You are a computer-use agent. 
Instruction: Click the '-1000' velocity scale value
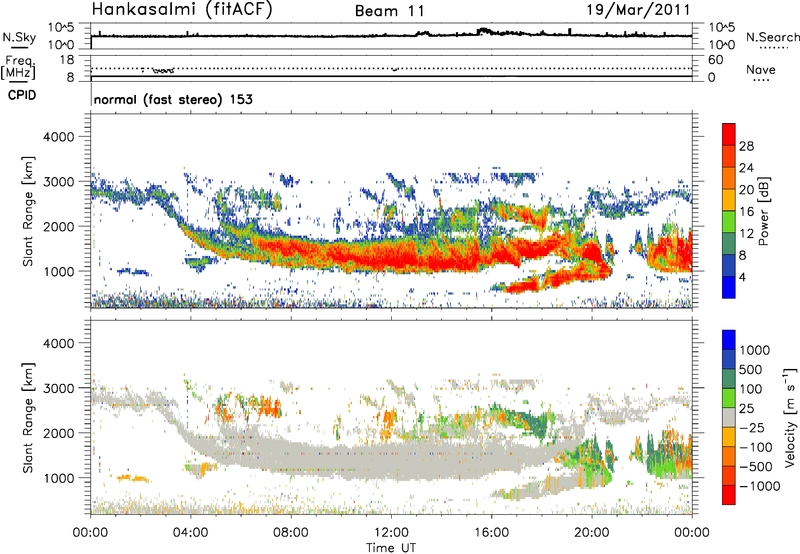click(759, 486)
